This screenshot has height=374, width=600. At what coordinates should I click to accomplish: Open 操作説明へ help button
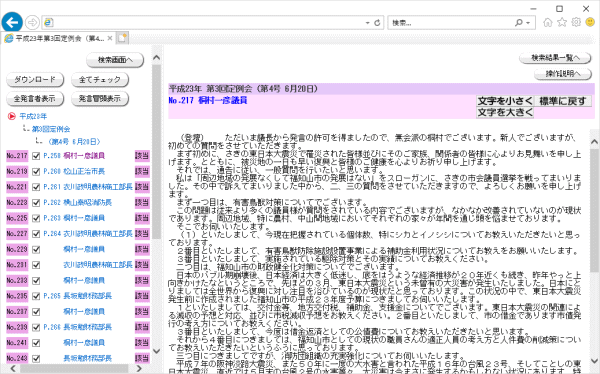point(563,73)
